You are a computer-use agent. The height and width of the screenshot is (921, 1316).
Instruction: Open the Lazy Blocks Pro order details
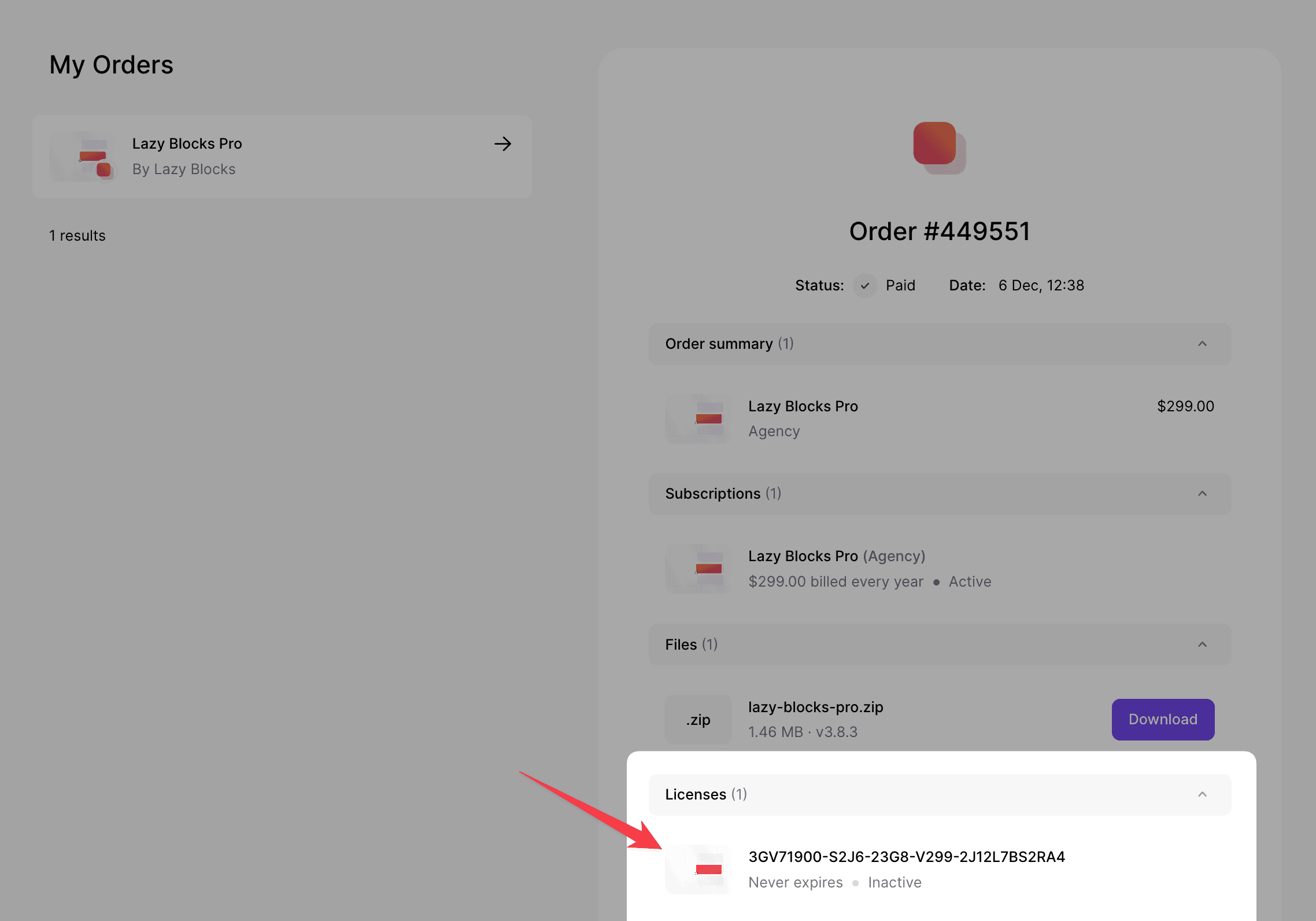click(283, 156)
